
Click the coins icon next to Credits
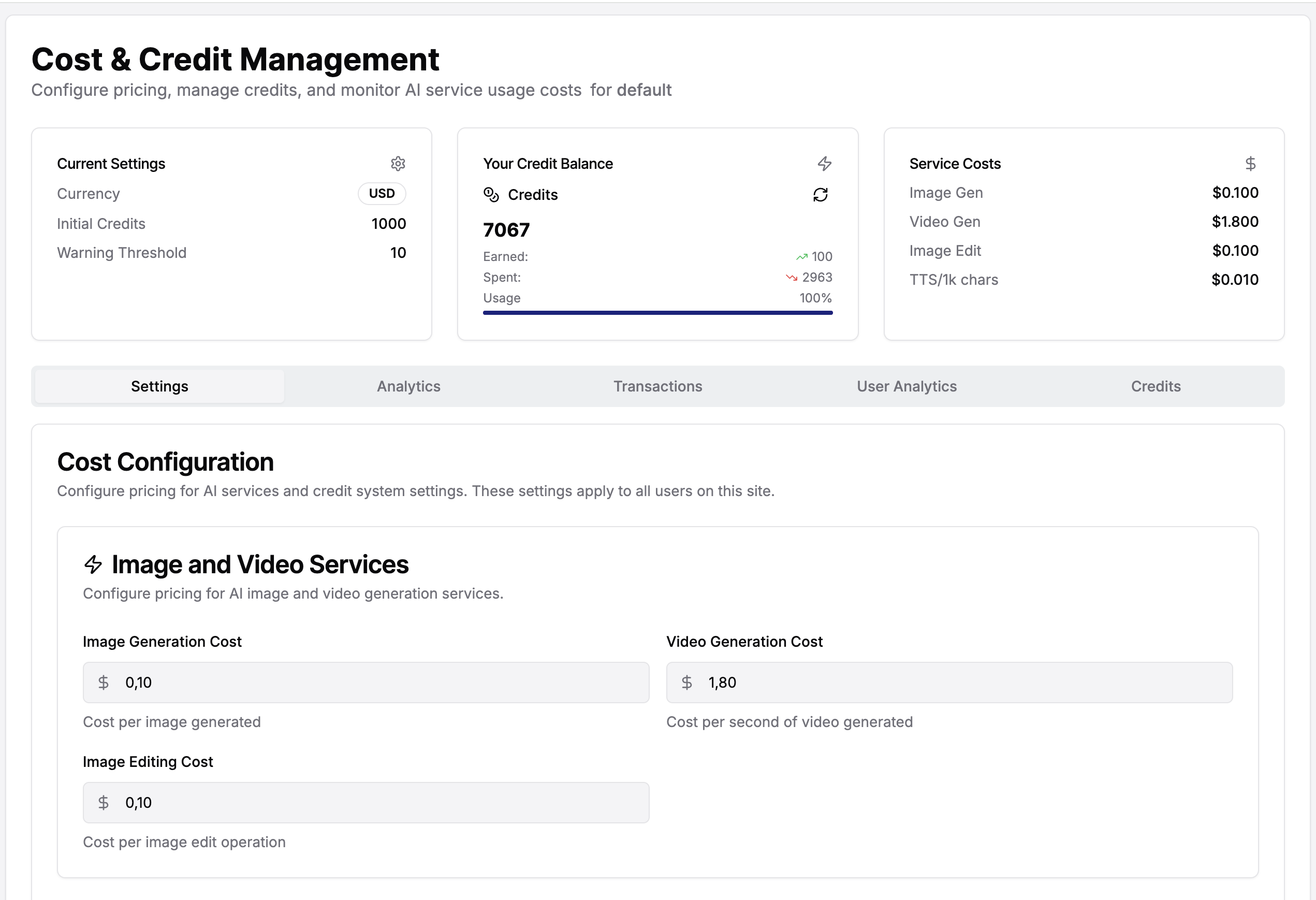coord(491,194)
